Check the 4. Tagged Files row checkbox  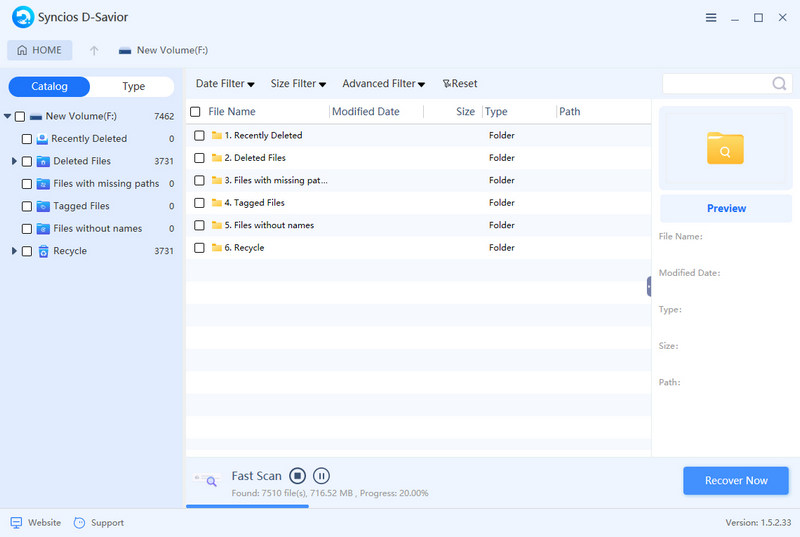[x=199, y=202]
